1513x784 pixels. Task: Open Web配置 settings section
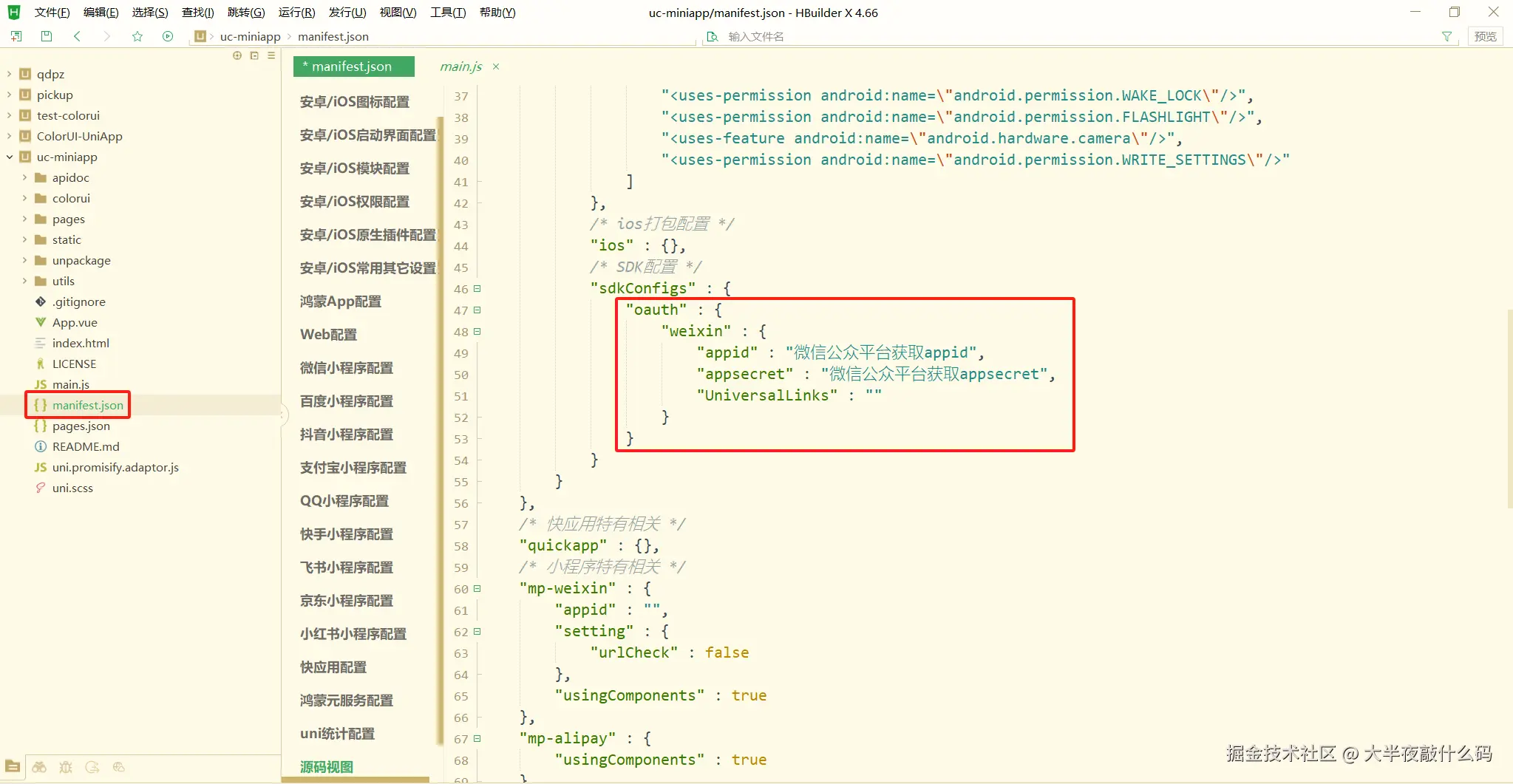(x=328, y=335)
